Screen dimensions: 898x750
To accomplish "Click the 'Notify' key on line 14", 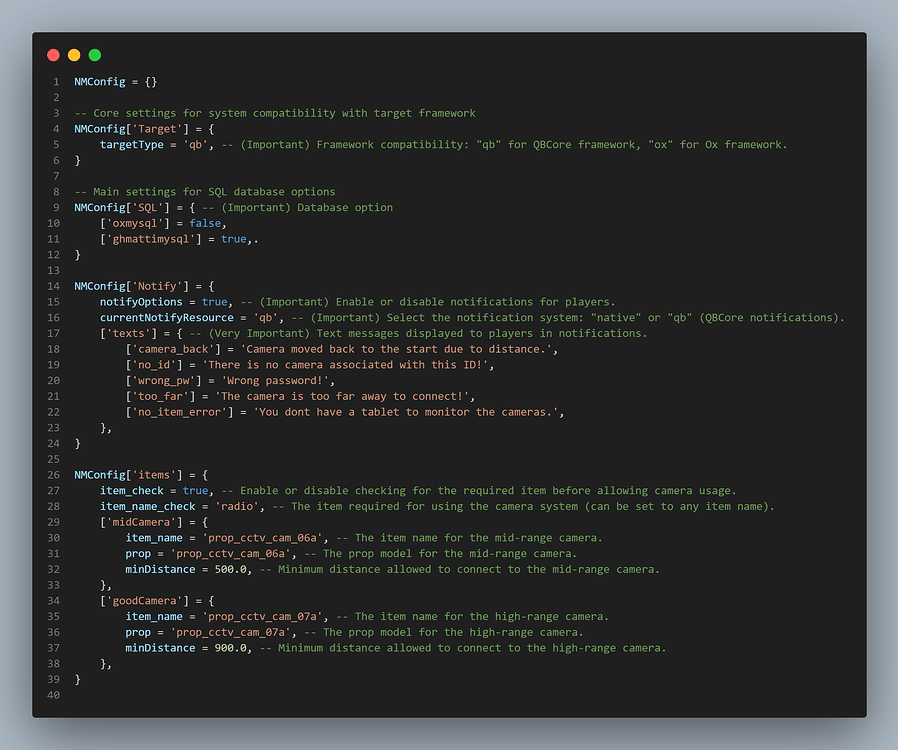I will 157,286.
